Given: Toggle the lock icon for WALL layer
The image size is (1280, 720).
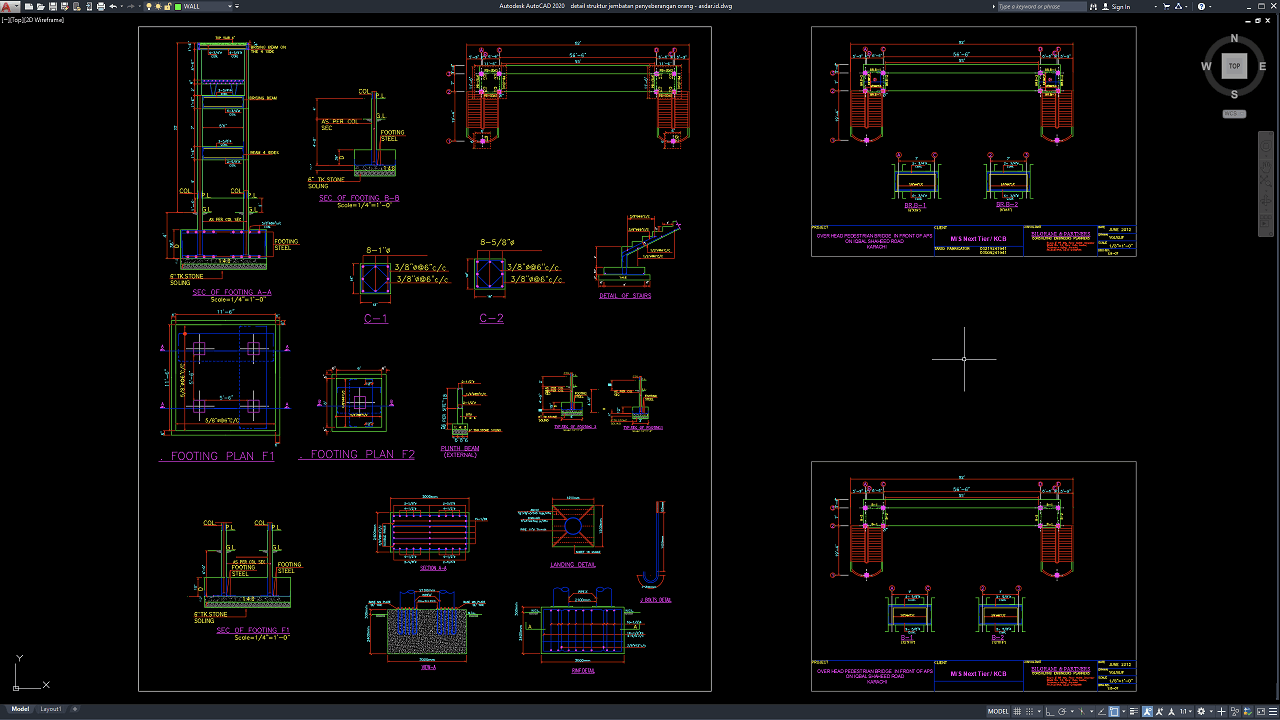Looking at the screenshot, I should click(167, 6).
